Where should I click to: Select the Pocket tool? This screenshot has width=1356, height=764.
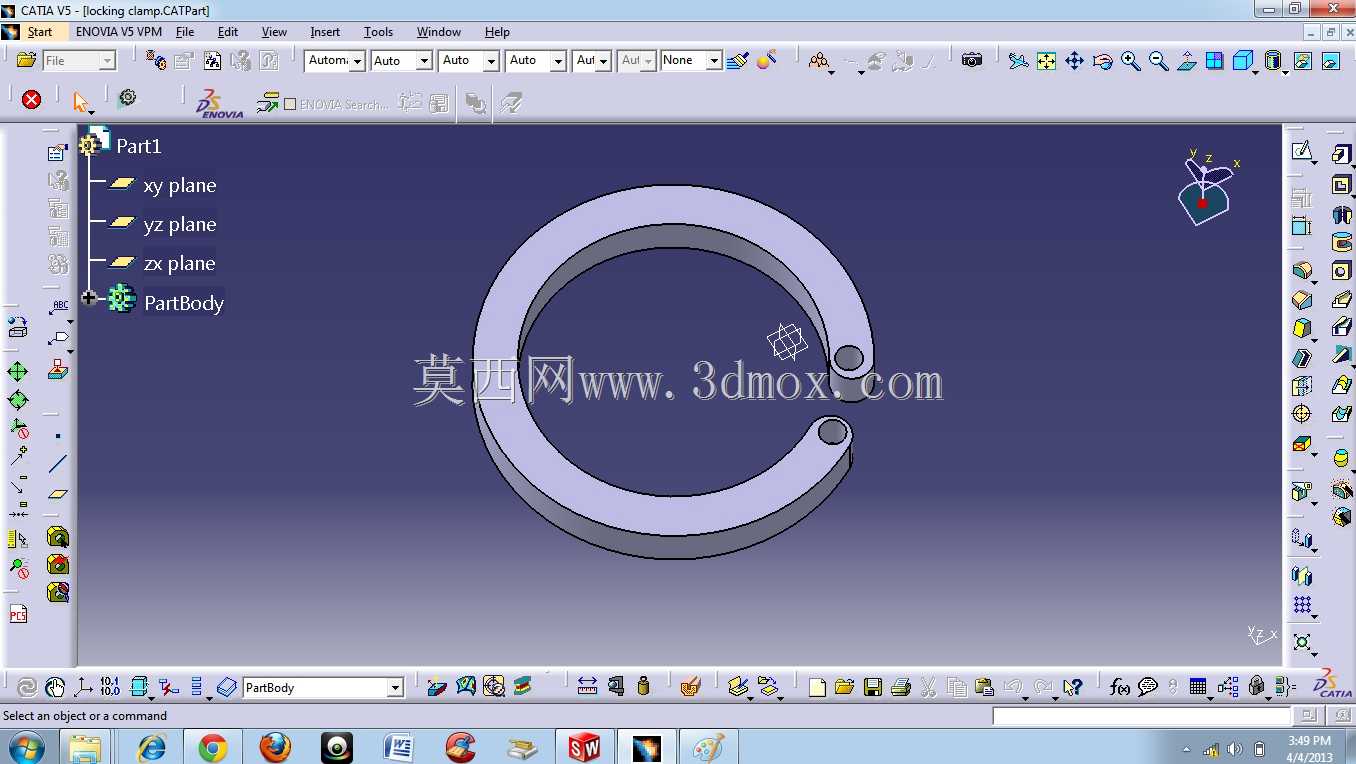point(1341,185)
